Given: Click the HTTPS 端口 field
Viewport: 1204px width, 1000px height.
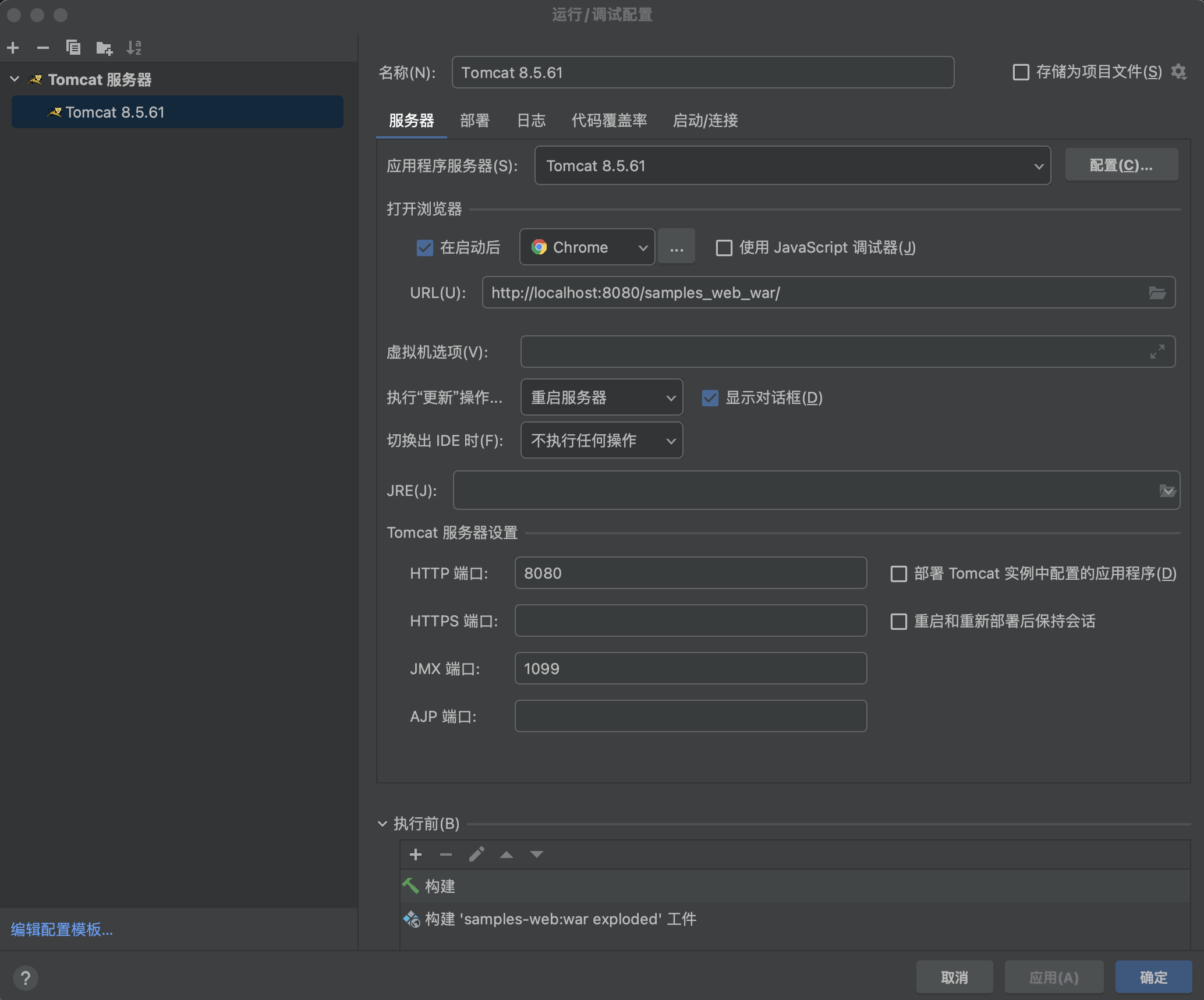Looking at the screenshot, I should (x=690, y=621).
